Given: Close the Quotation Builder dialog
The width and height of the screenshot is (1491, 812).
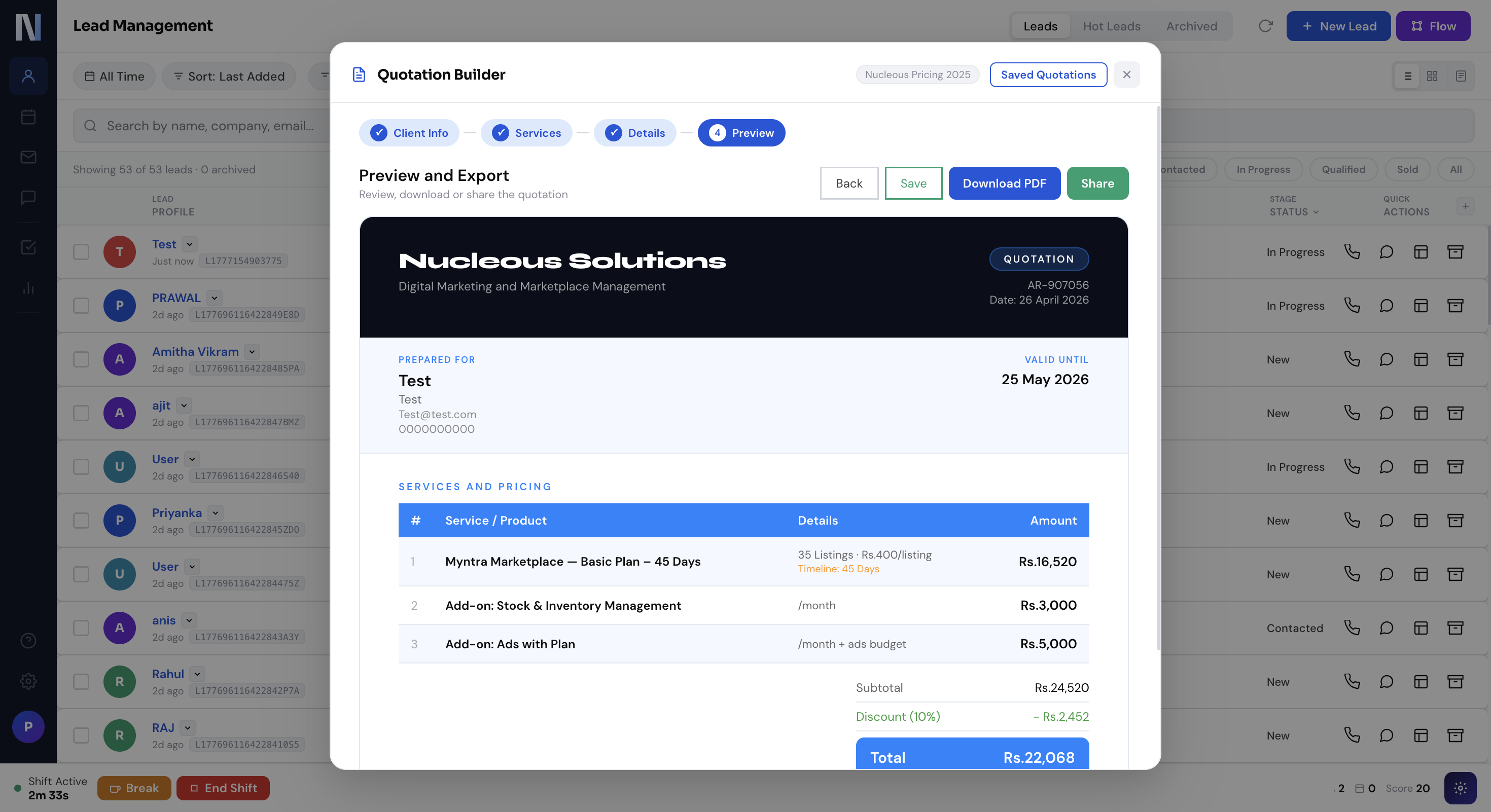Looking at the screenshot, I should tap(1126, 75).
